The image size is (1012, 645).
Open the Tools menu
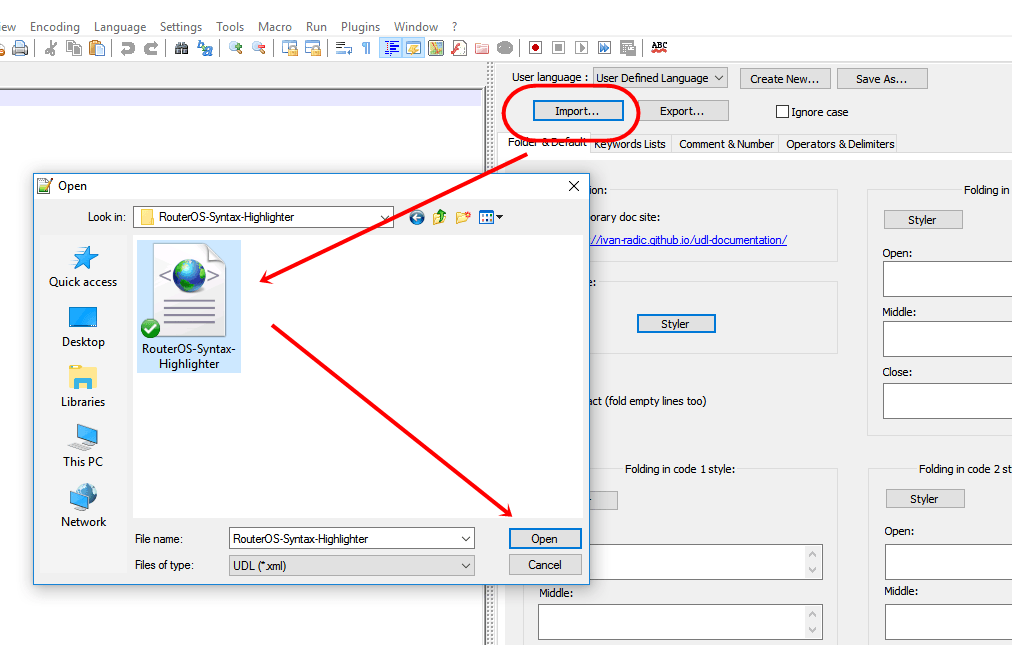click(230, 26)
